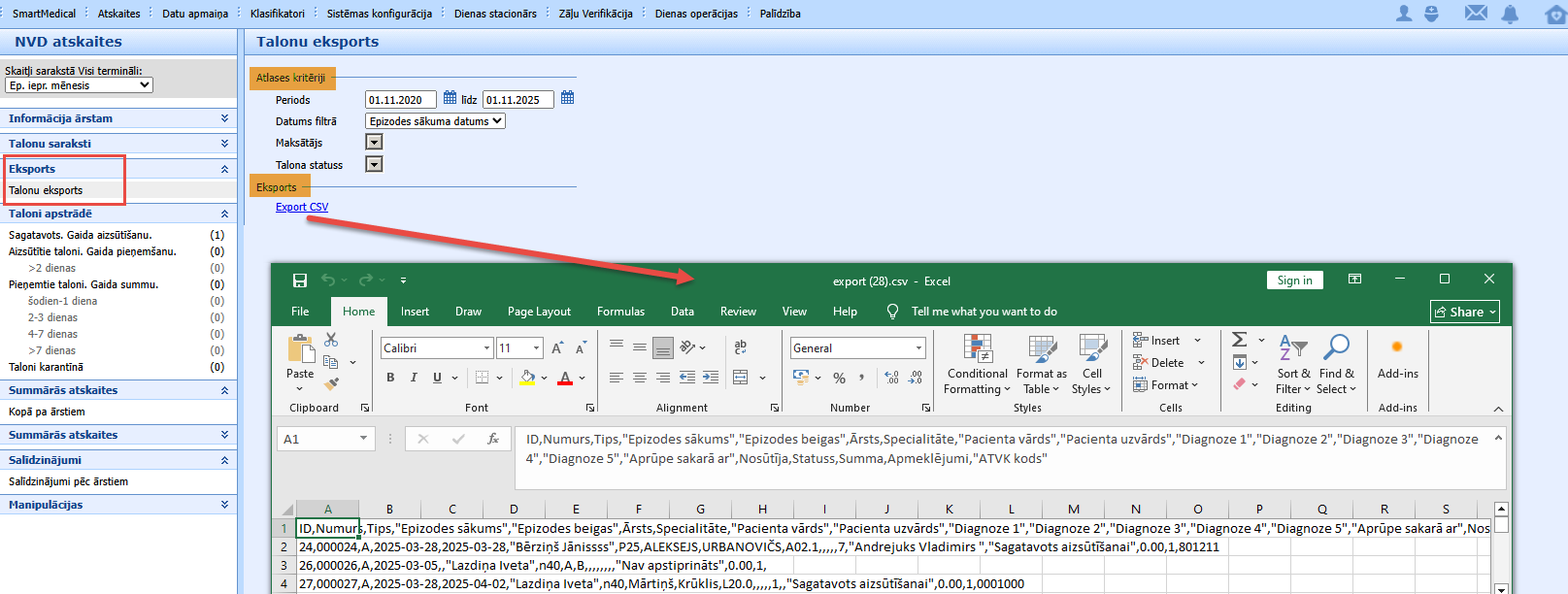Click the Conditional Formatting icon
Screen dimensions: 1568x594
pyautogui.click(x=978, y=363)
